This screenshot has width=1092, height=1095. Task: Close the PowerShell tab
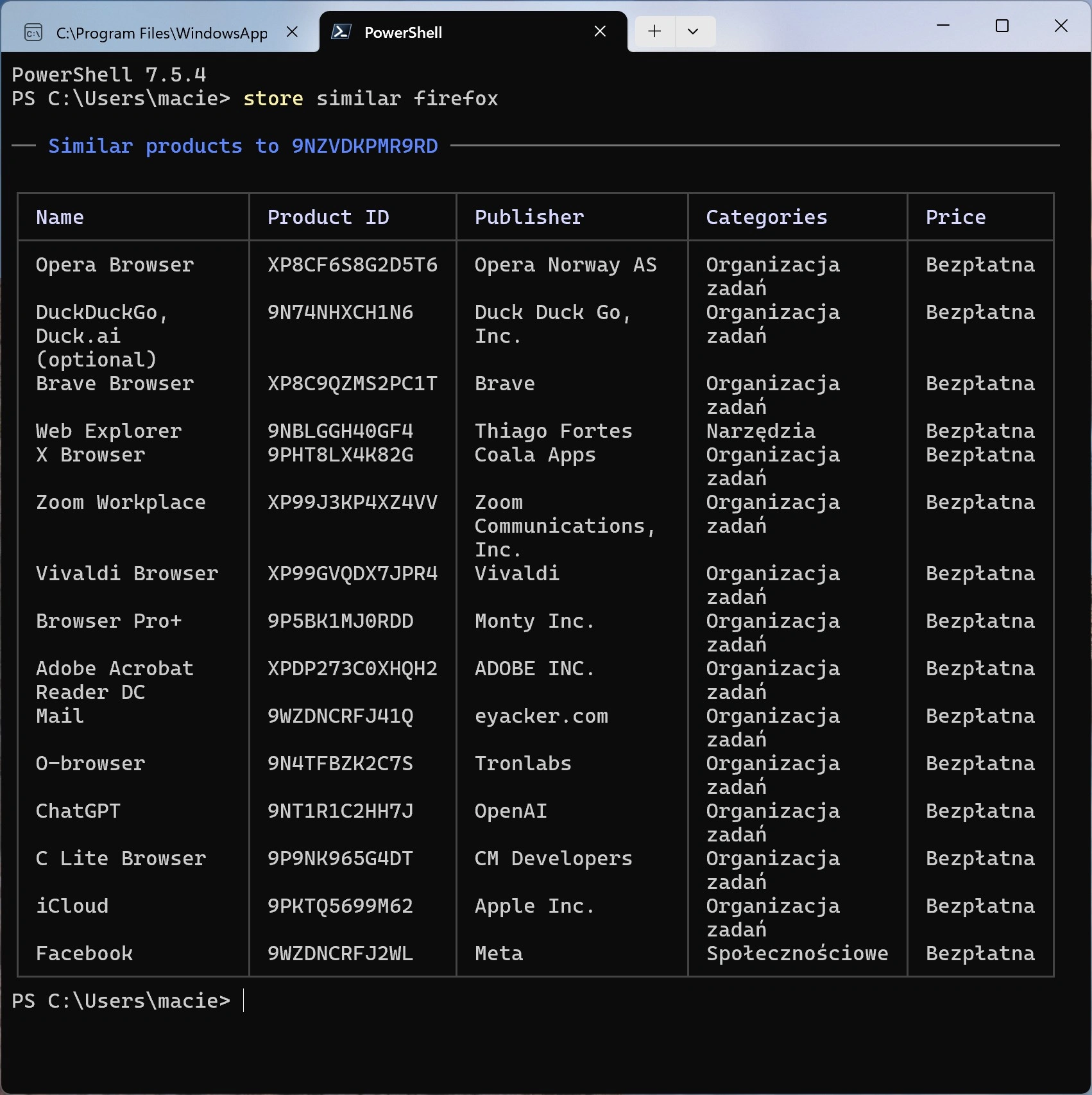tap(600, 30)
